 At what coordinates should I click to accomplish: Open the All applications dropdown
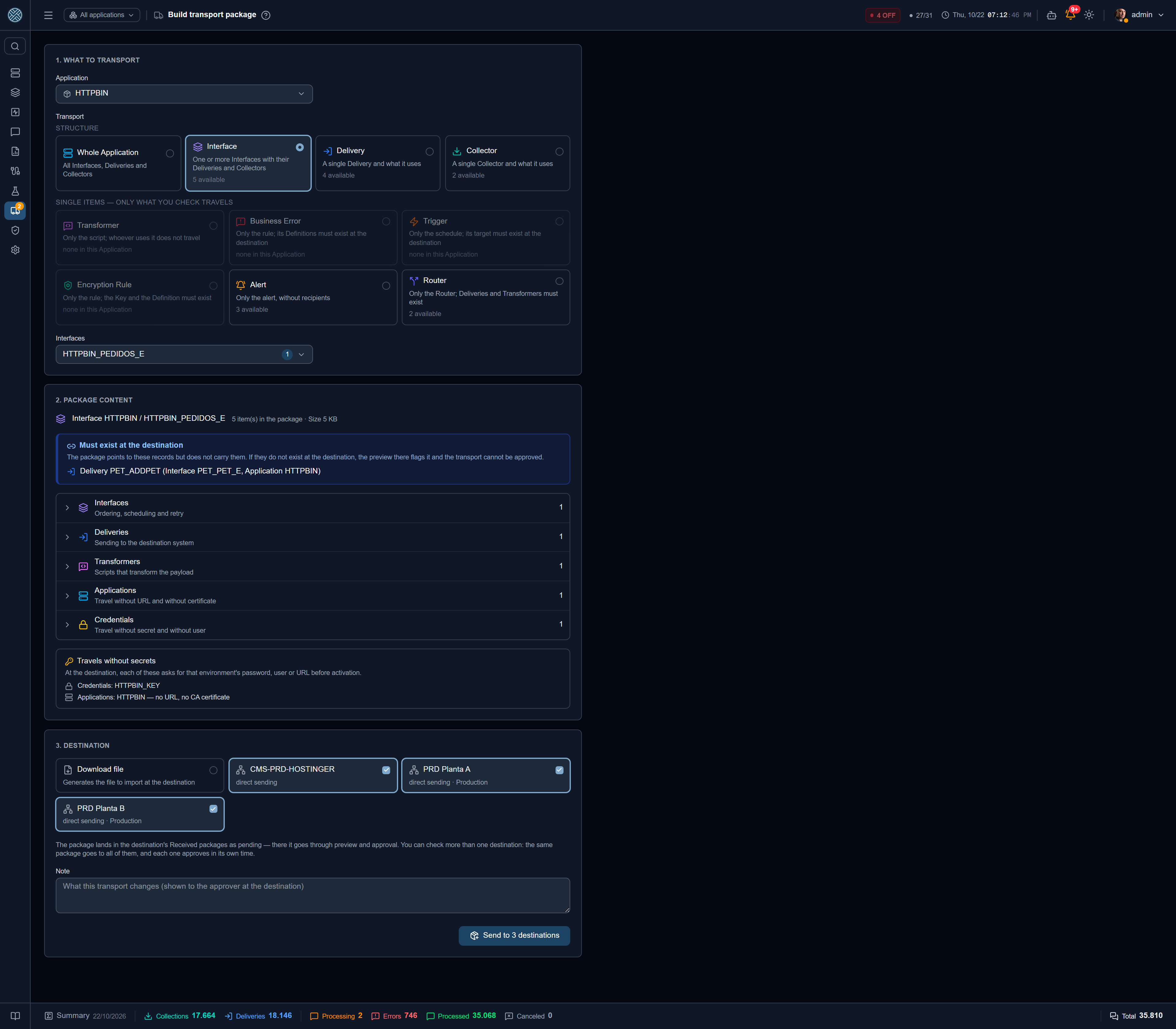(102, 15)
